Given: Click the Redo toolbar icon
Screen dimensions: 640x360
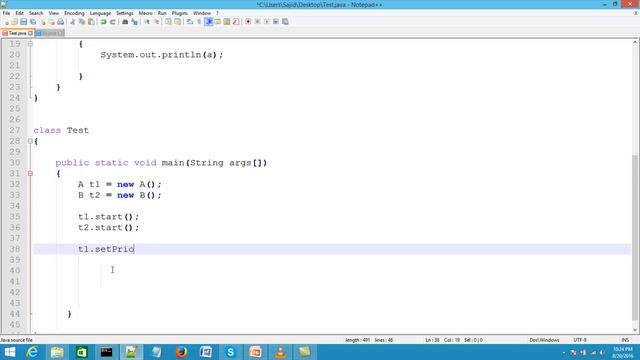Looking at the screenshot, I should (113, 22).
